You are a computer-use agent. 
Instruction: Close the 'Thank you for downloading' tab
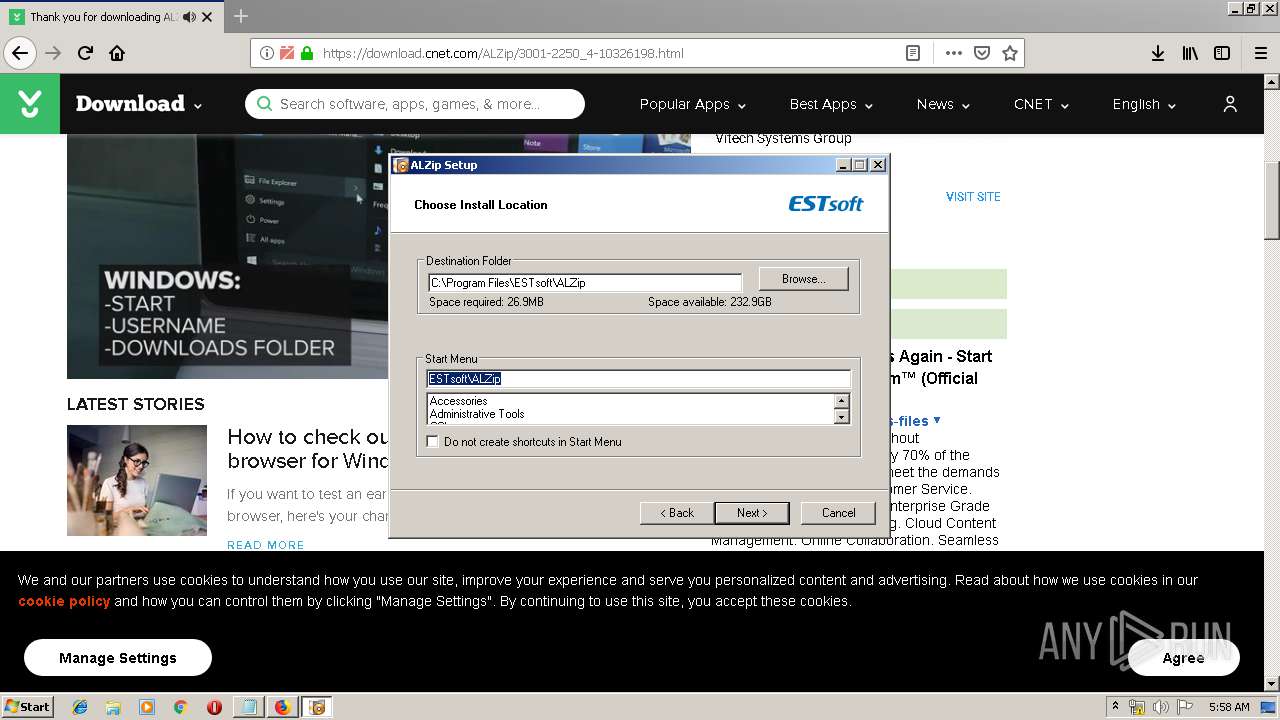click(x=207, y=17)
